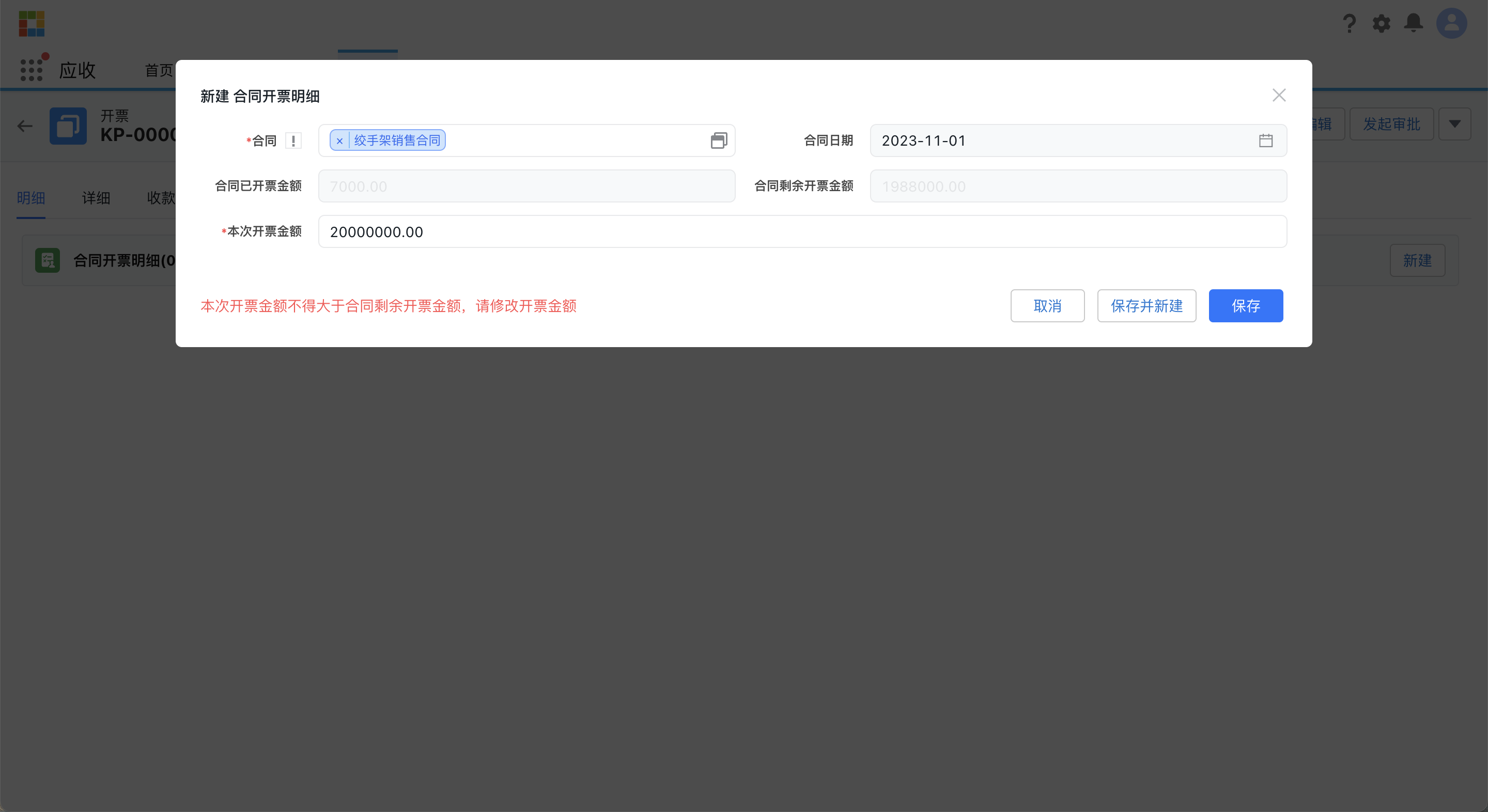Click the 合同日期 date field
The width and height of the screenshot is (1488, 812).
click(x=1078, y=140)
